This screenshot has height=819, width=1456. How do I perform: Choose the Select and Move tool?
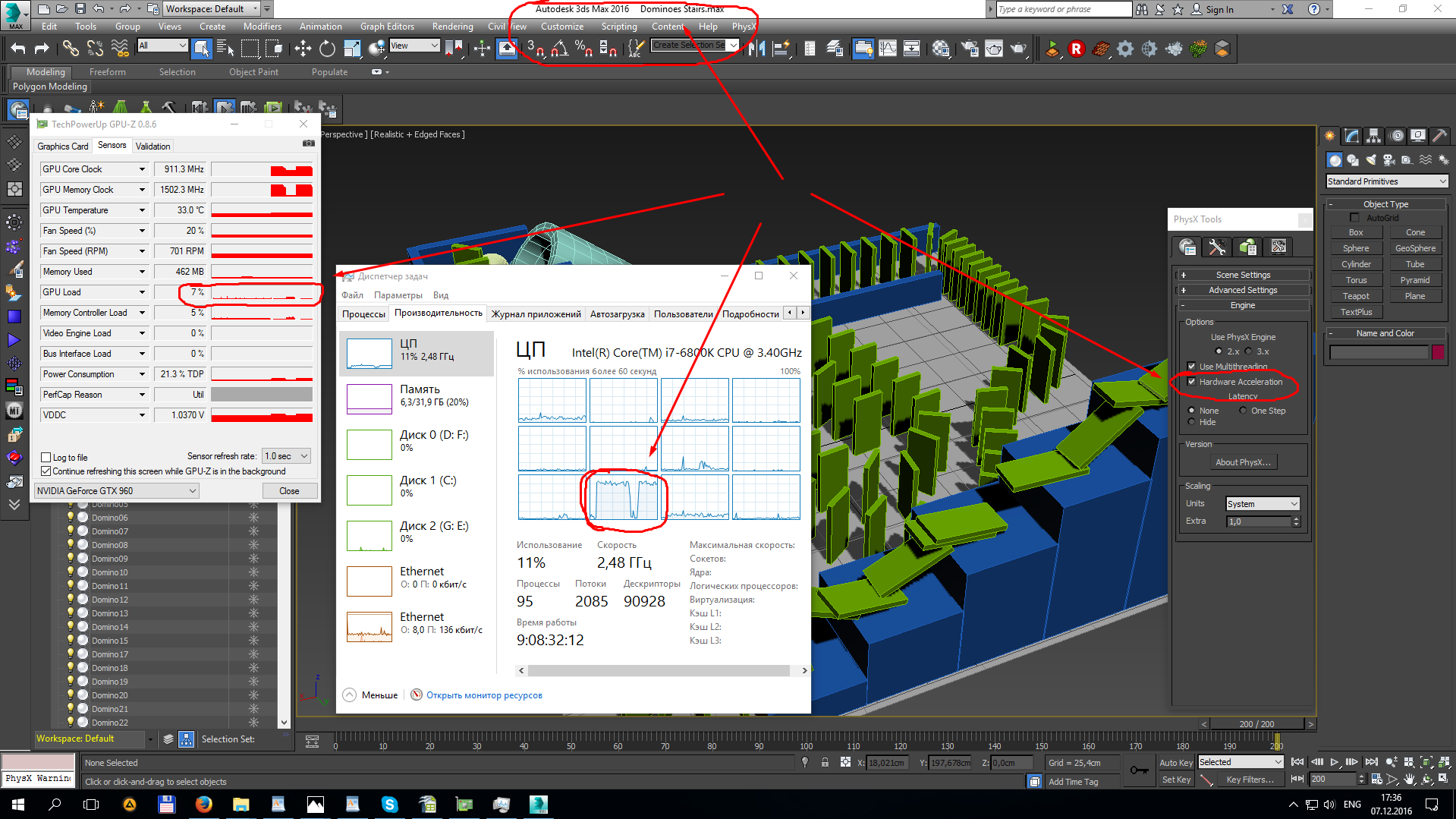click(x=303, y=49)
